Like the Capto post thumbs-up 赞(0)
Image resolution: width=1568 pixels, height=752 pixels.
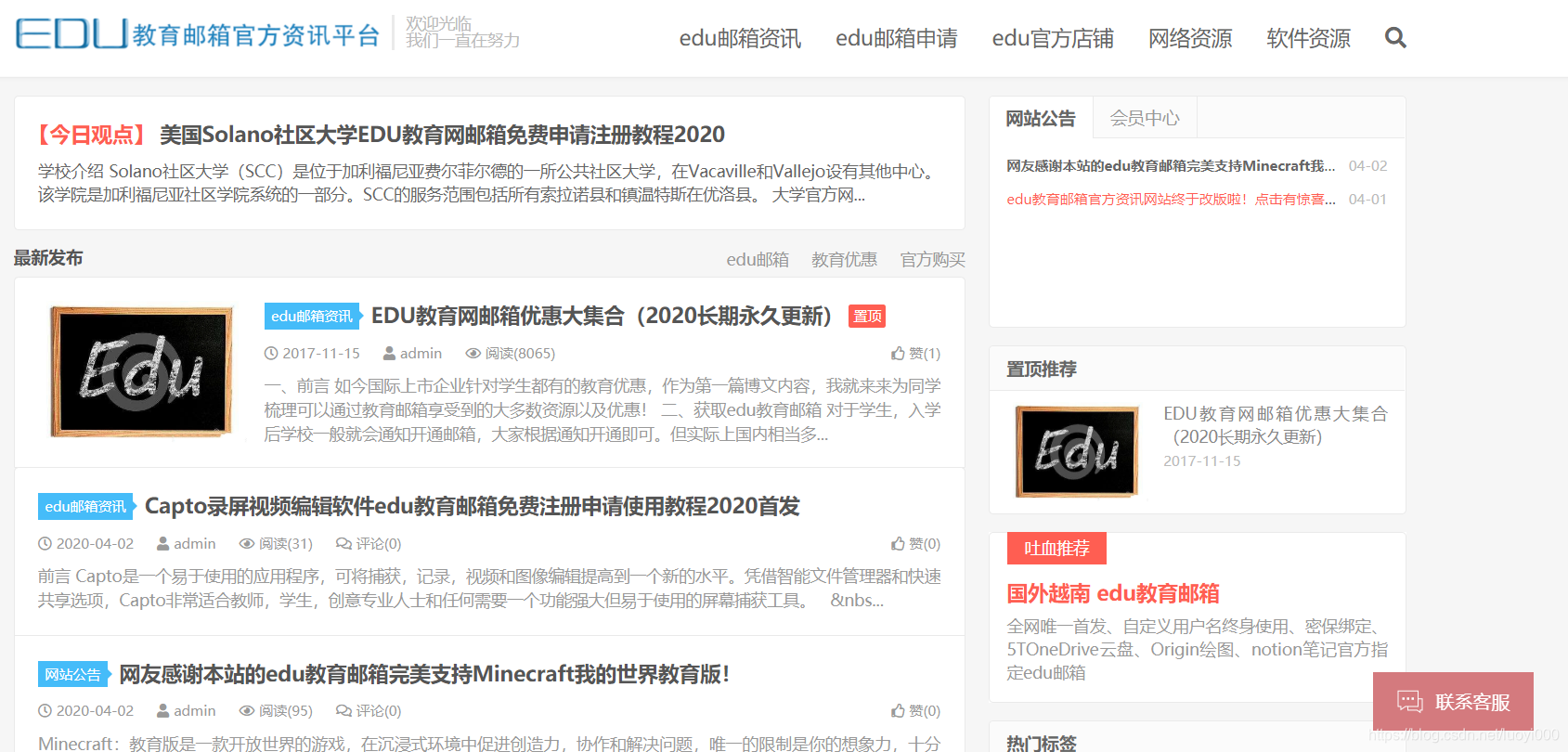coord(915,544)
